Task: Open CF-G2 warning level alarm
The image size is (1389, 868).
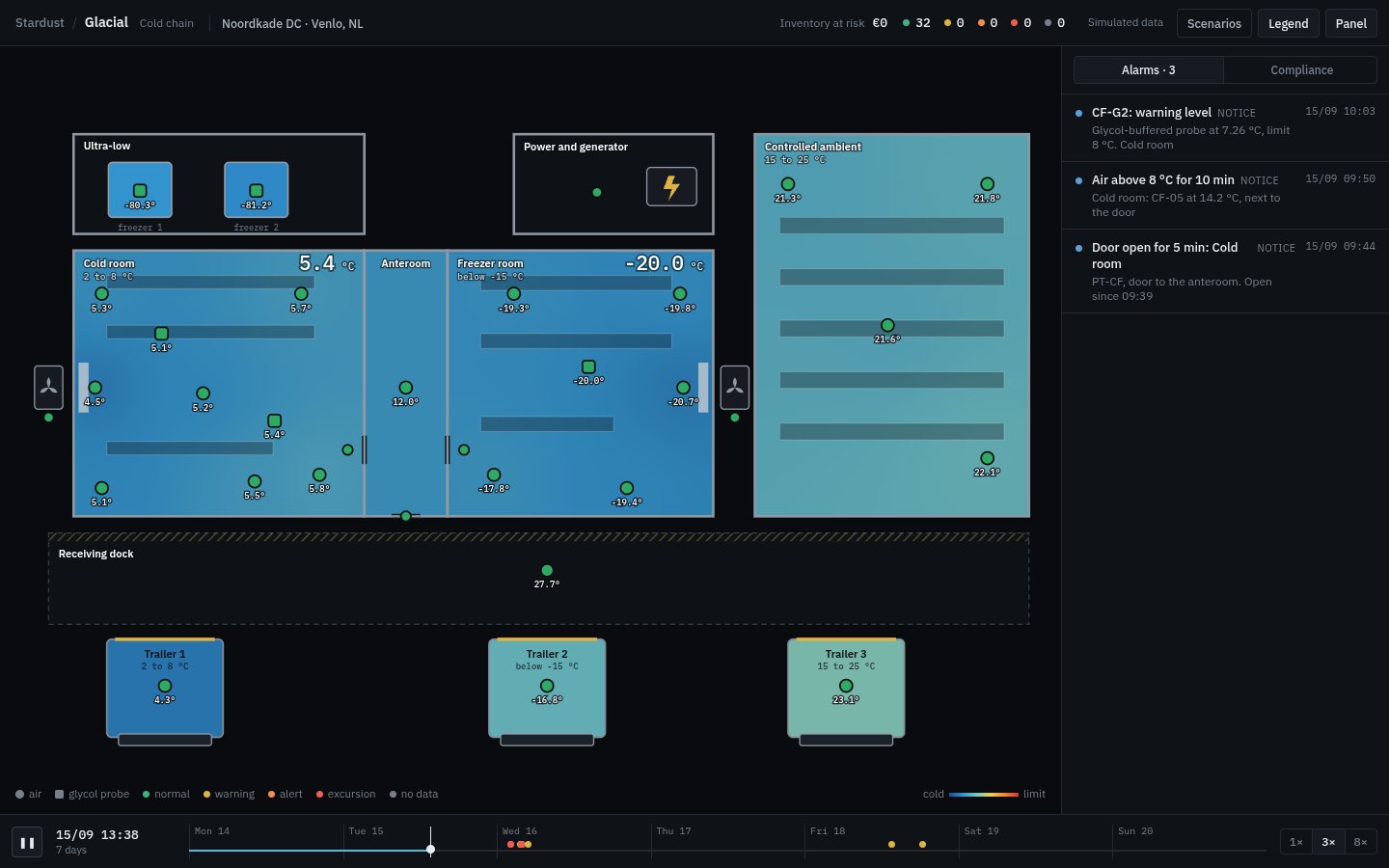Action: (1225, 127)
